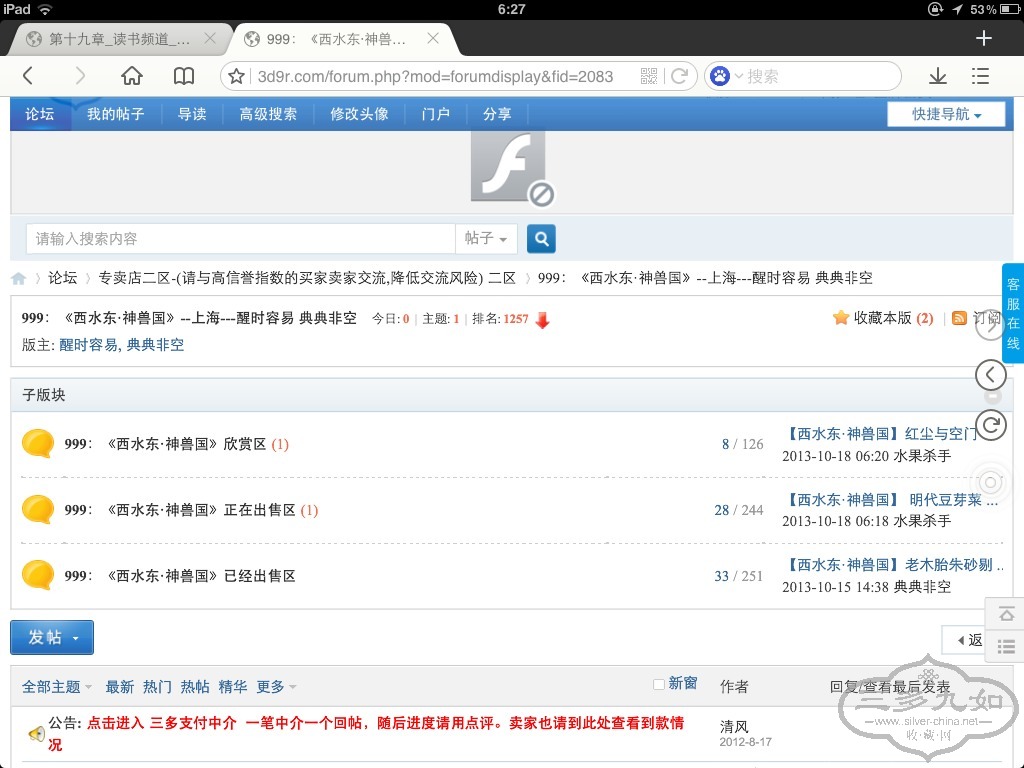Open 正在出售区 sub-forum link
Screen dimensions: 1024x768
pyautogui.click(x=180, y=510)
